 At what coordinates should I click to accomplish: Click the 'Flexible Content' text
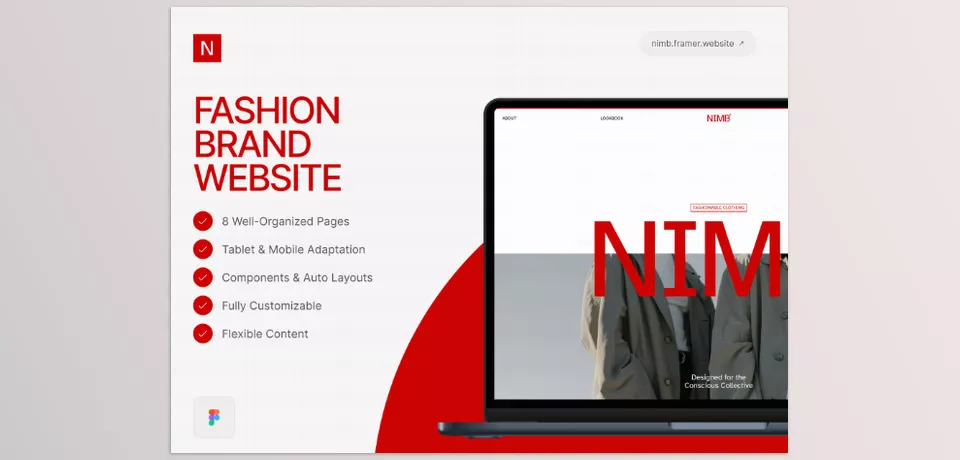[265, 334]
